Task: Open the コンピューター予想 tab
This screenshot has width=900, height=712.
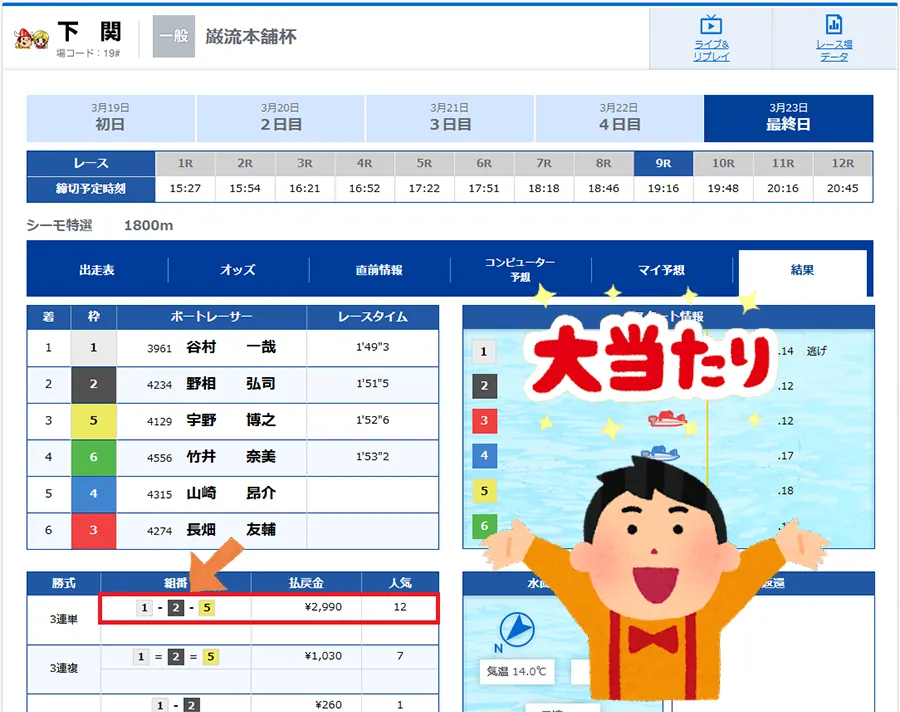Action: [520, 270]
